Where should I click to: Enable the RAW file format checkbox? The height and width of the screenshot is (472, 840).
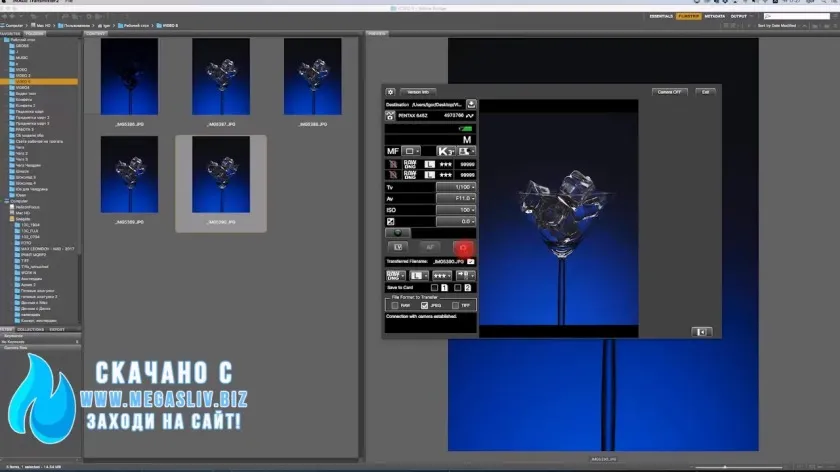click(x=395, y=305)
